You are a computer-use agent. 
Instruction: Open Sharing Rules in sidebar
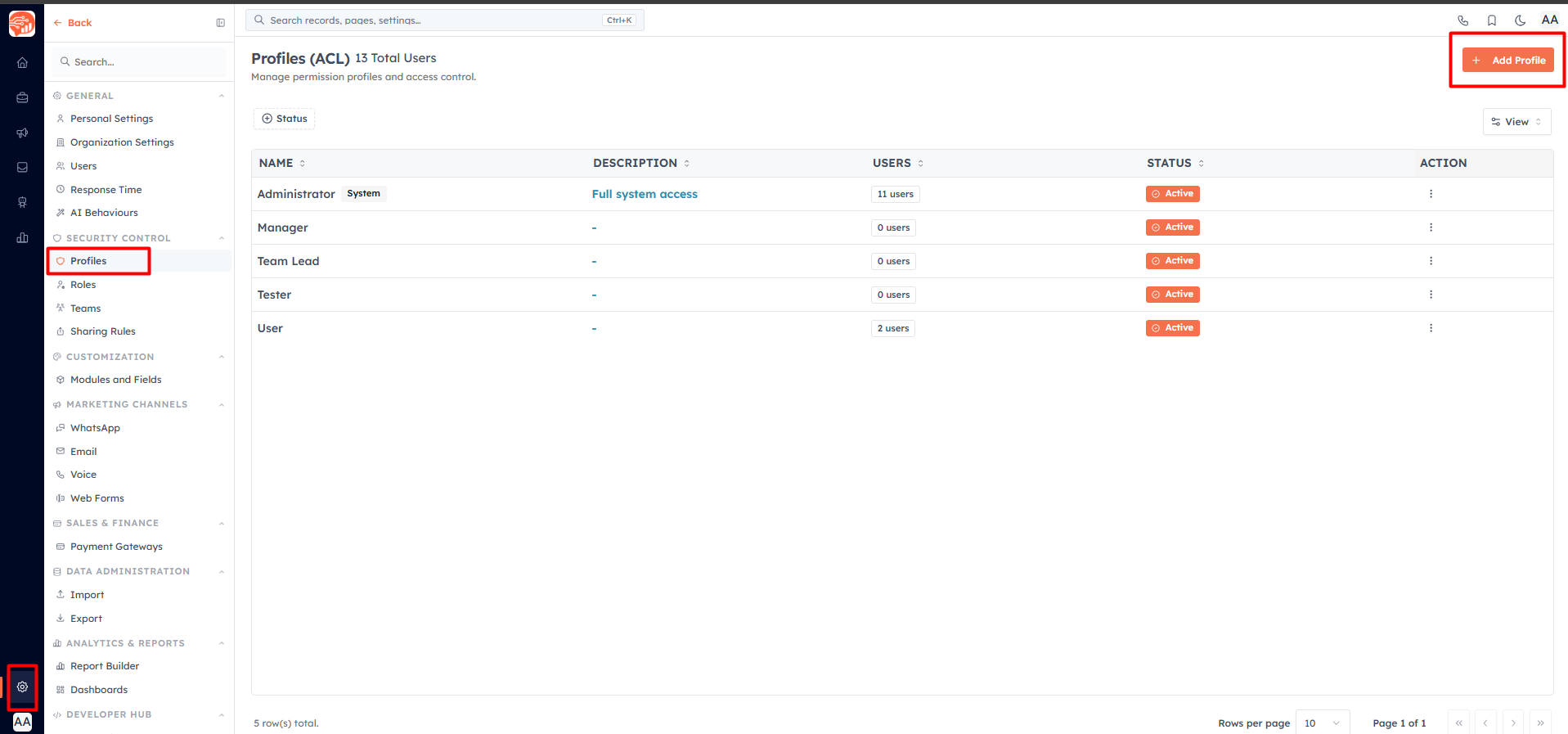(x=103, y=331)
